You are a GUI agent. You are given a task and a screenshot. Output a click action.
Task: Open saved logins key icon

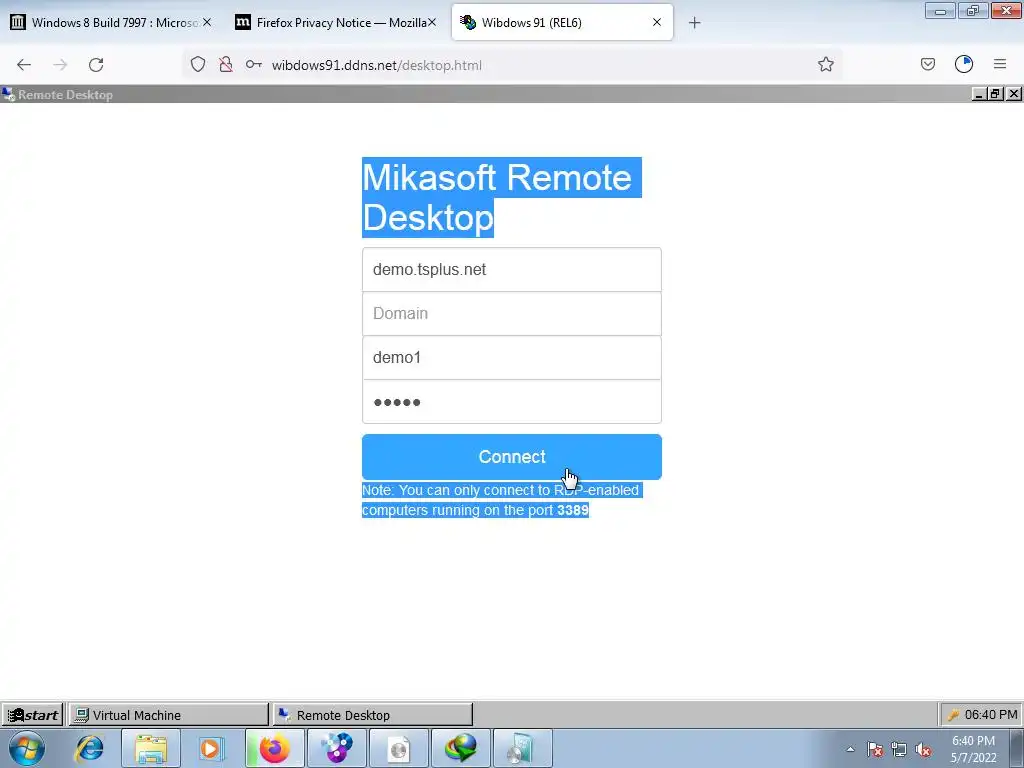pos(253,64)
